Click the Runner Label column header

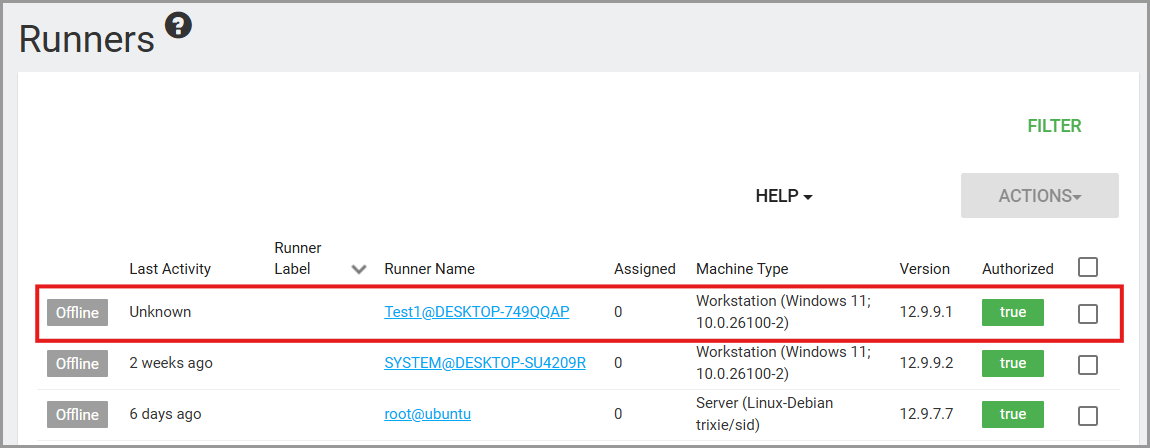click(x=298, y=258)
